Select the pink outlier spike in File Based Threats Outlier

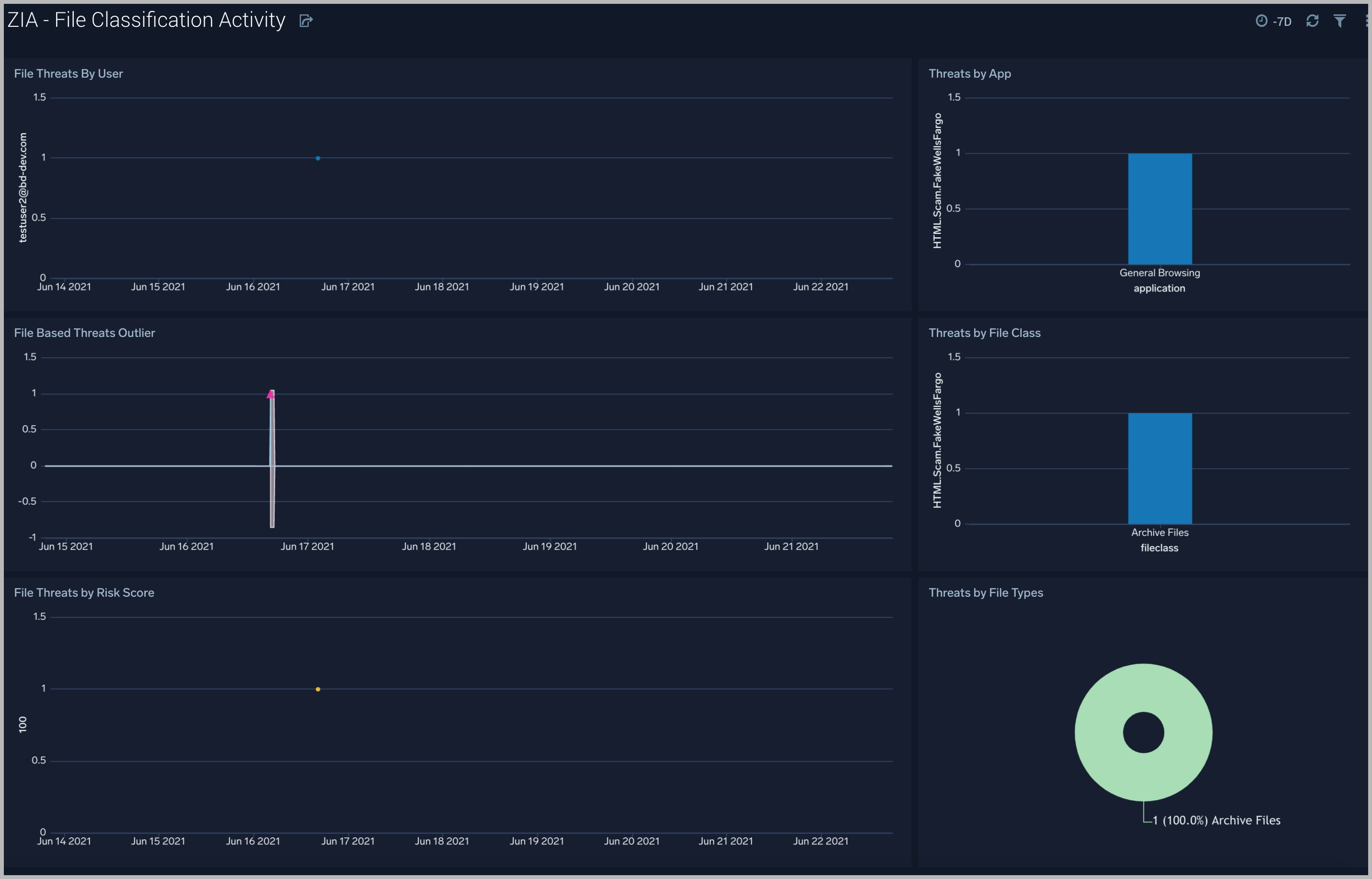point(271,394)
